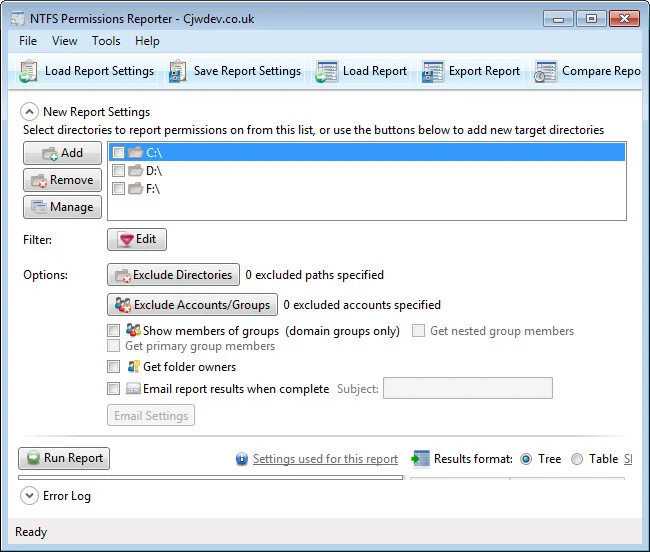Select the F:\ row in directory list
Image resolution: width=650 pixels, height=552 pixels.
(367, 189)
